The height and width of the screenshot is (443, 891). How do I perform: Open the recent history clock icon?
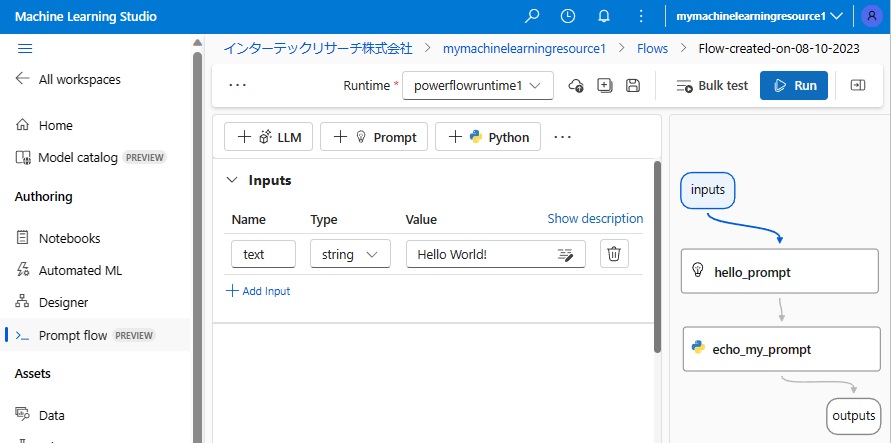click(568, 16)
